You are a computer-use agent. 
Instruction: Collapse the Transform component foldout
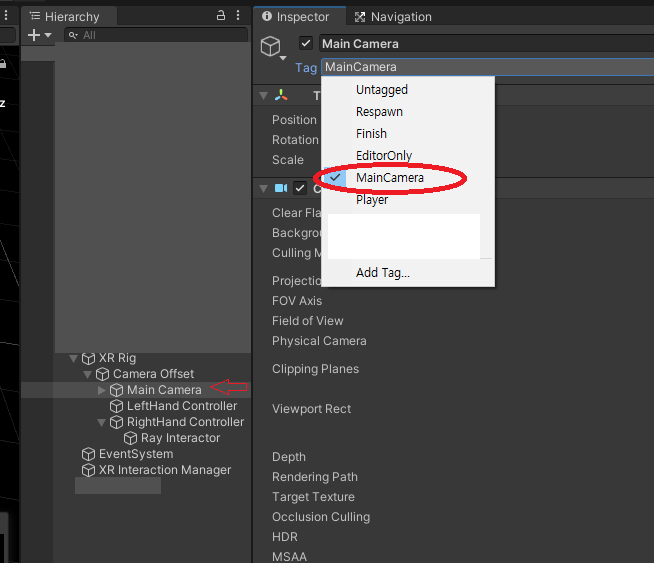point(263,96)
